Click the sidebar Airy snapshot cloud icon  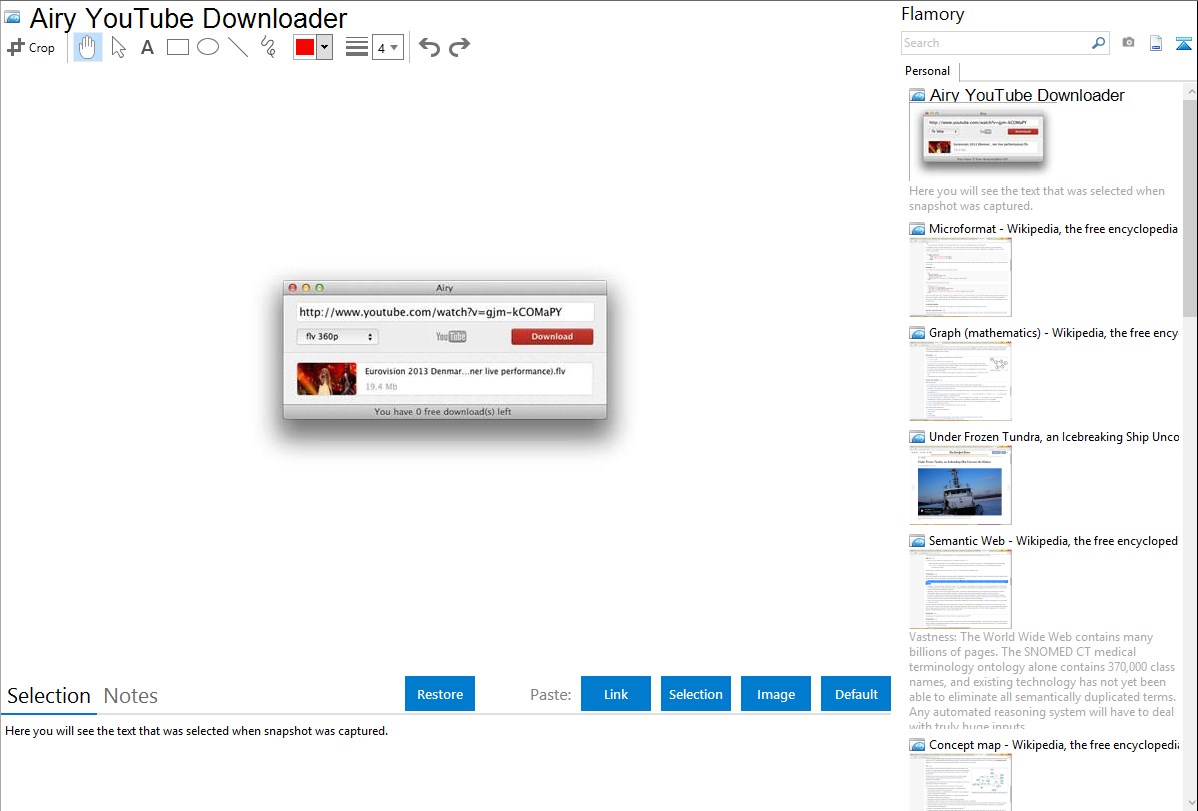pyautogui.click(x=918, y=96)
